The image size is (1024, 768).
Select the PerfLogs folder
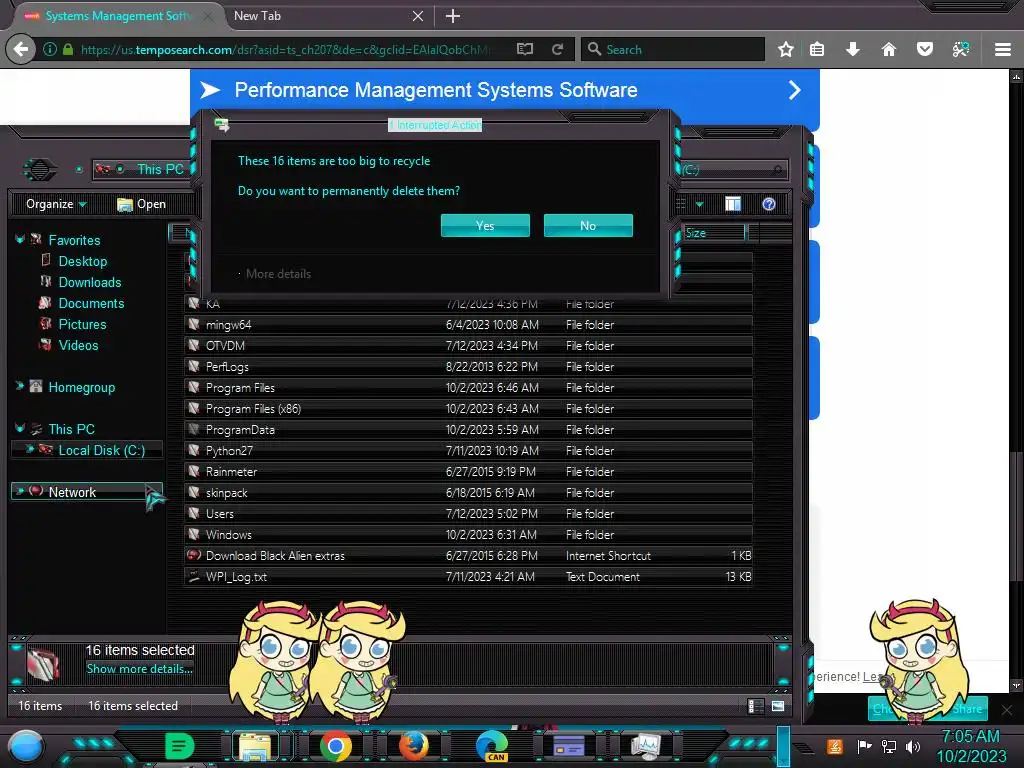pos(469,366)
